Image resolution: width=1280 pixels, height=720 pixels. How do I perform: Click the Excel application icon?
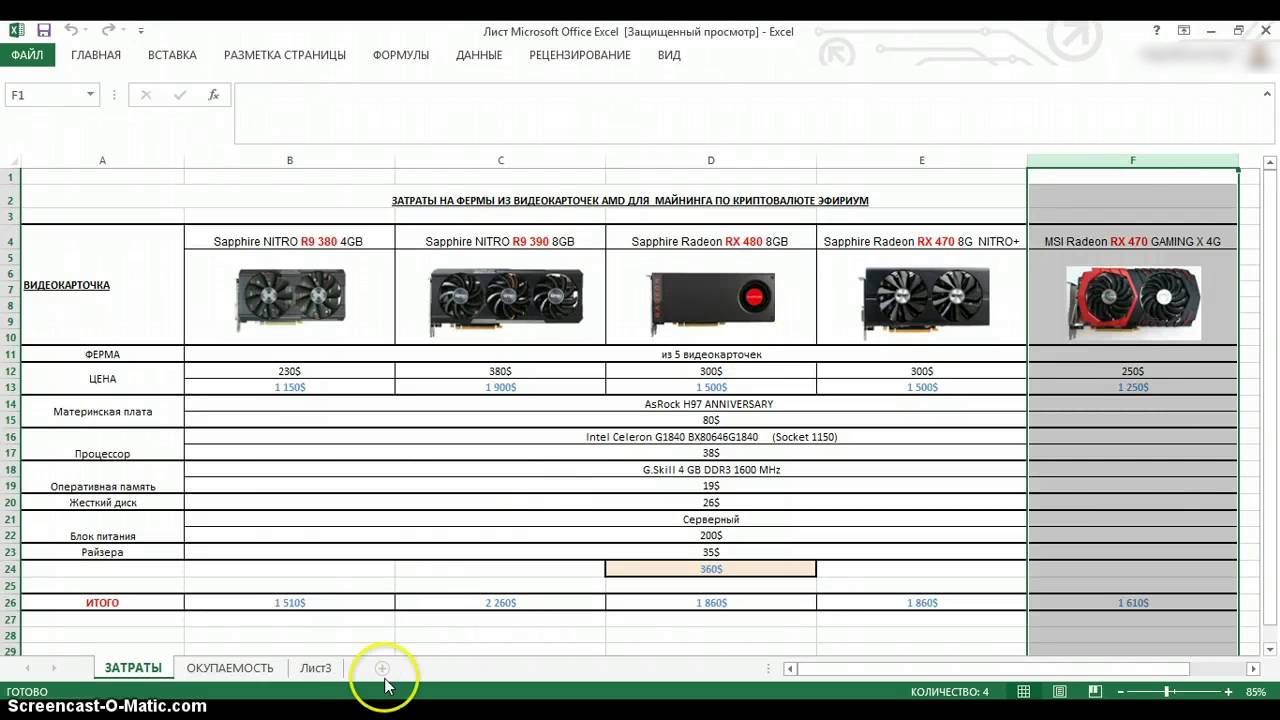pos(15,31)
